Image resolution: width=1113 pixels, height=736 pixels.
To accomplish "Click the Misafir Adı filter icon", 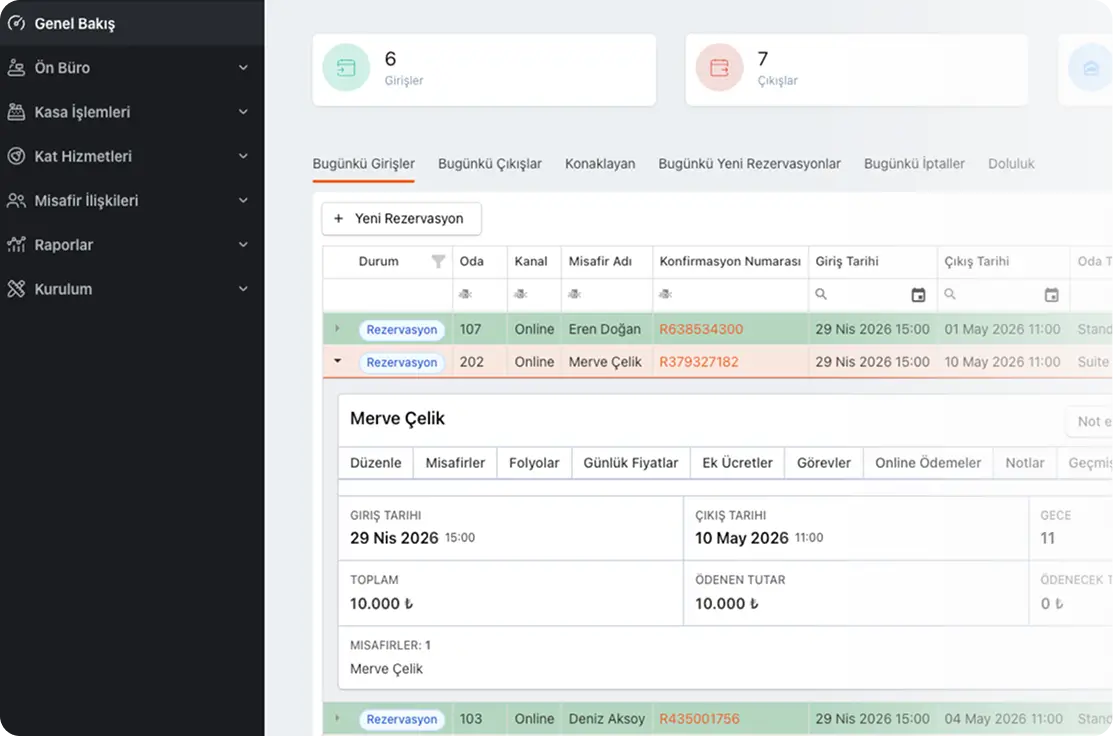I will tap(575, 294).
